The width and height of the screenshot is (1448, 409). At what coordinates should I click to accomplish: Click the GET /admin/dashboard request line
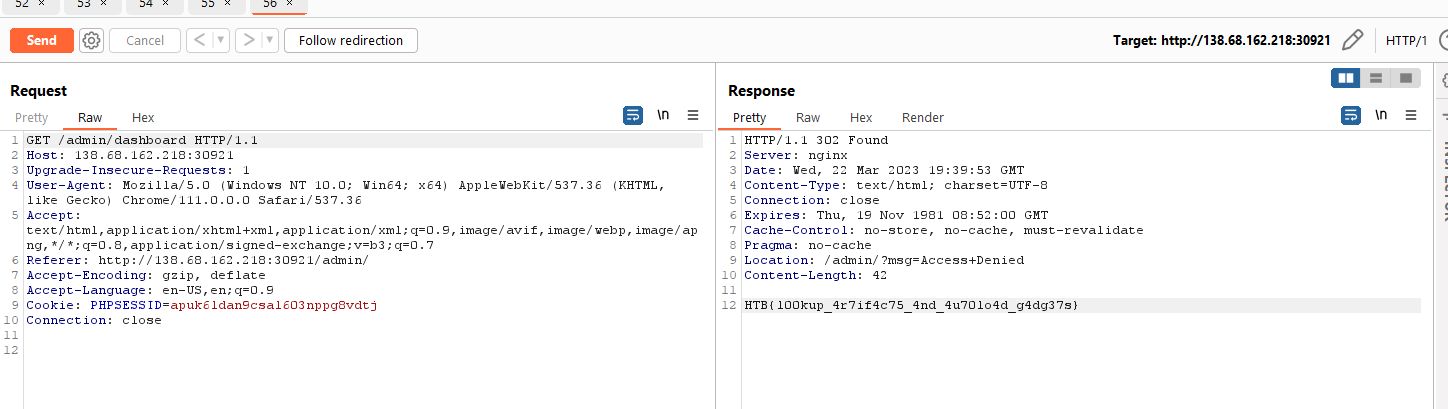pyautogui.click(x=144, y=140)
